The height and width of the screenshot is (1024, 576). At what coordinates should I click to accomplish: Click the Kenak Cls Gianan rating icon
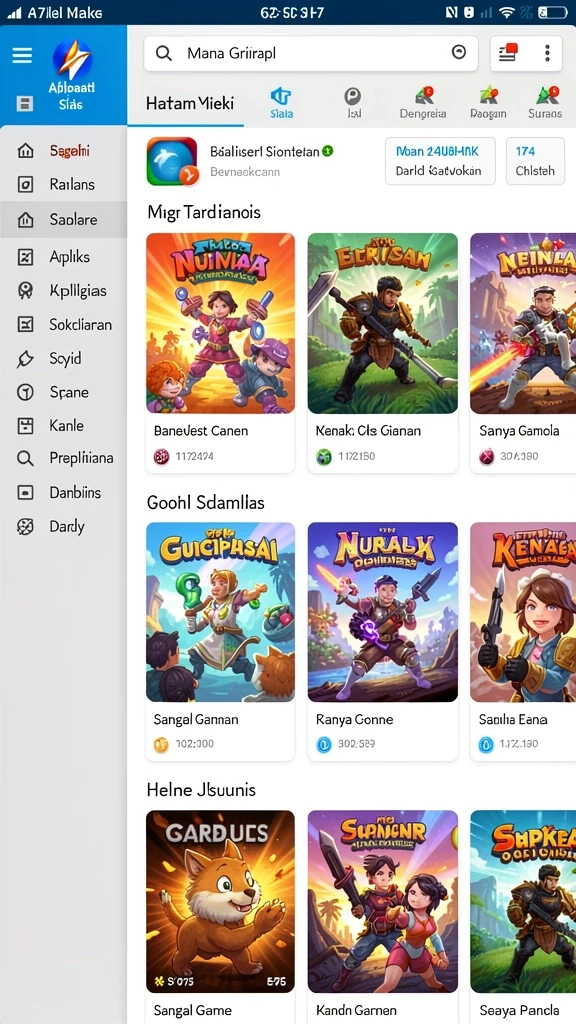pos(324,456)
